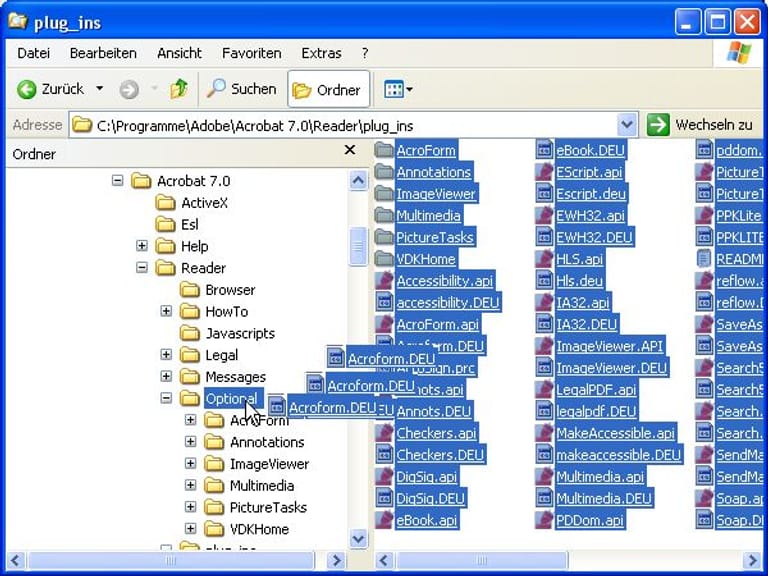Screen dimensions: 768x576
Task: Open the address bar dropdown
Action: 626,125
